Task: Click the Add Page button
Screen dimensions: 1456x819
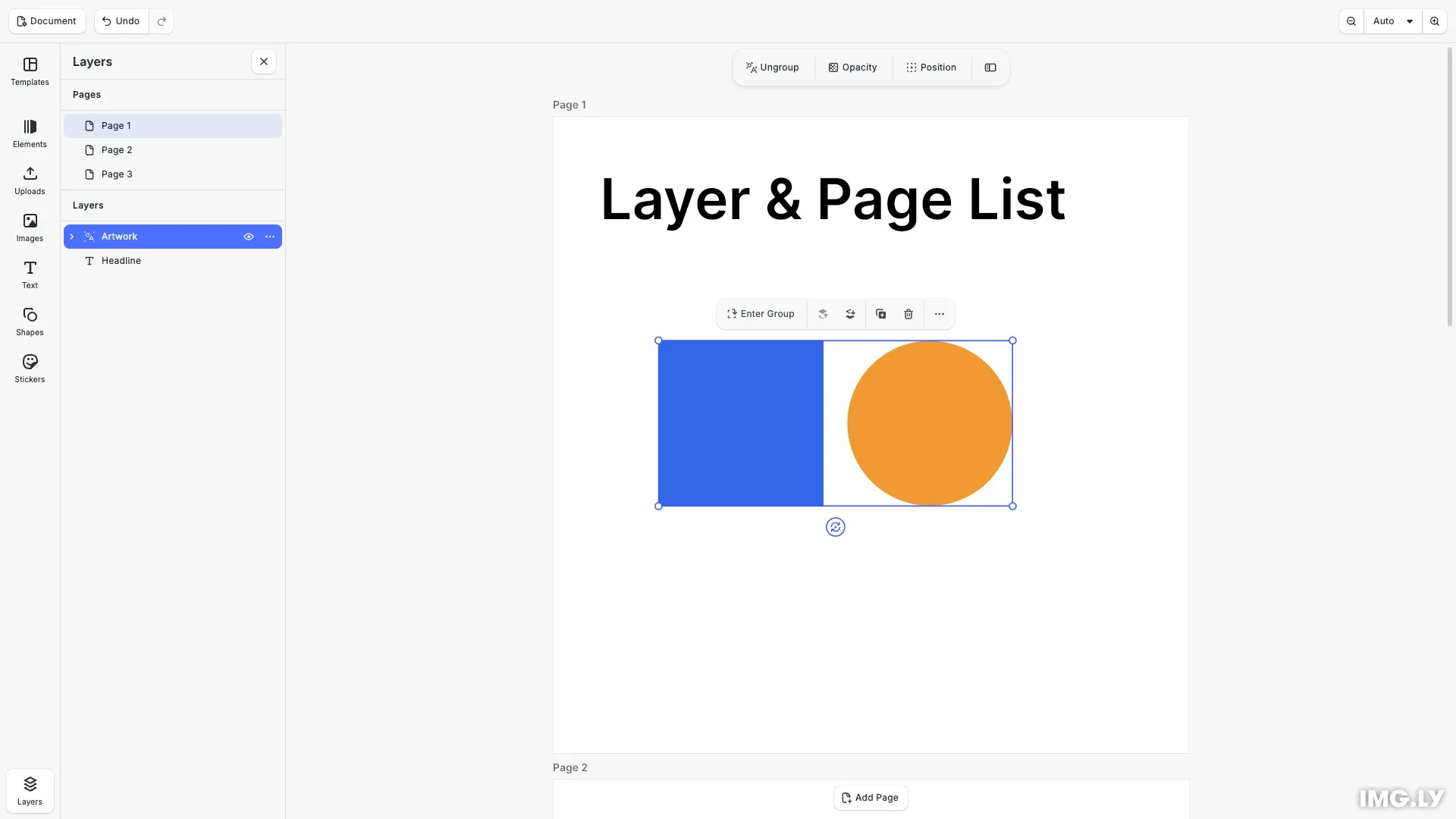Action: 871,798
